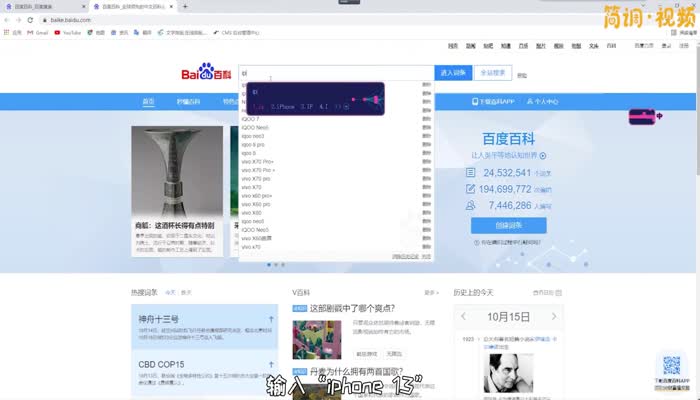Open a new browser tab with plus icon

coord(186,6)
